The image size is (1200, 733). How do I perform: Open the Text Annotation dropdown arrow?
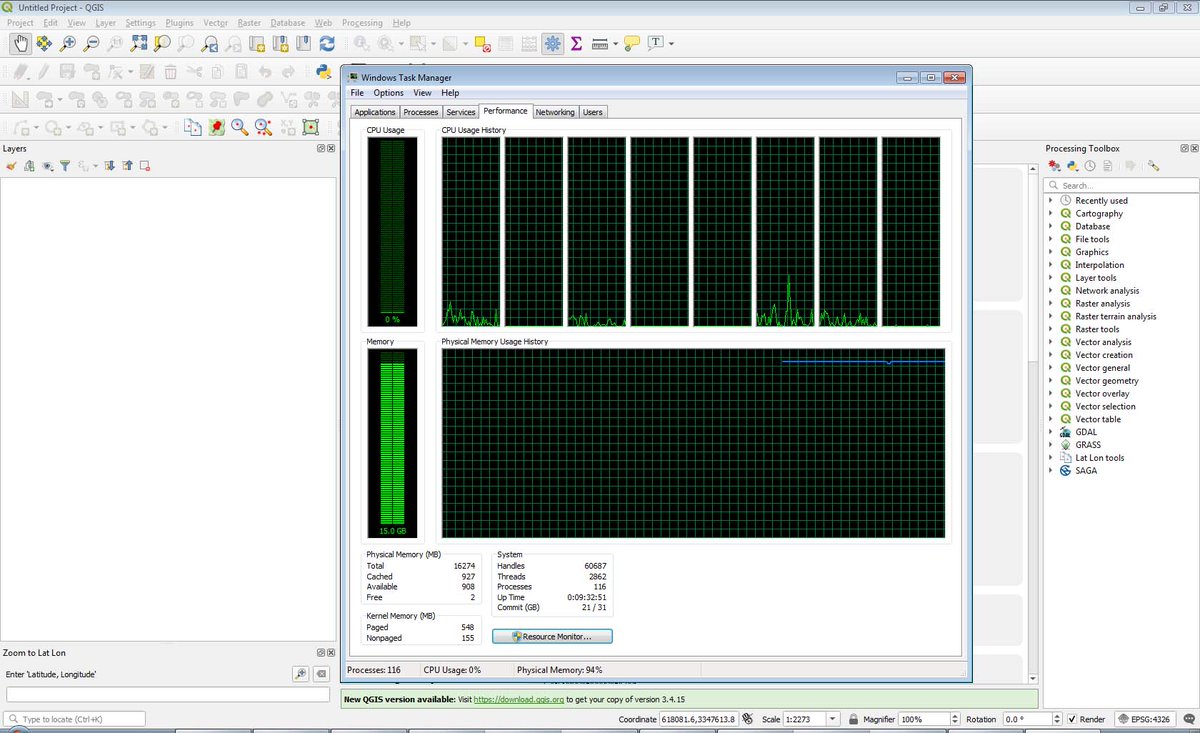click(671, 44)
